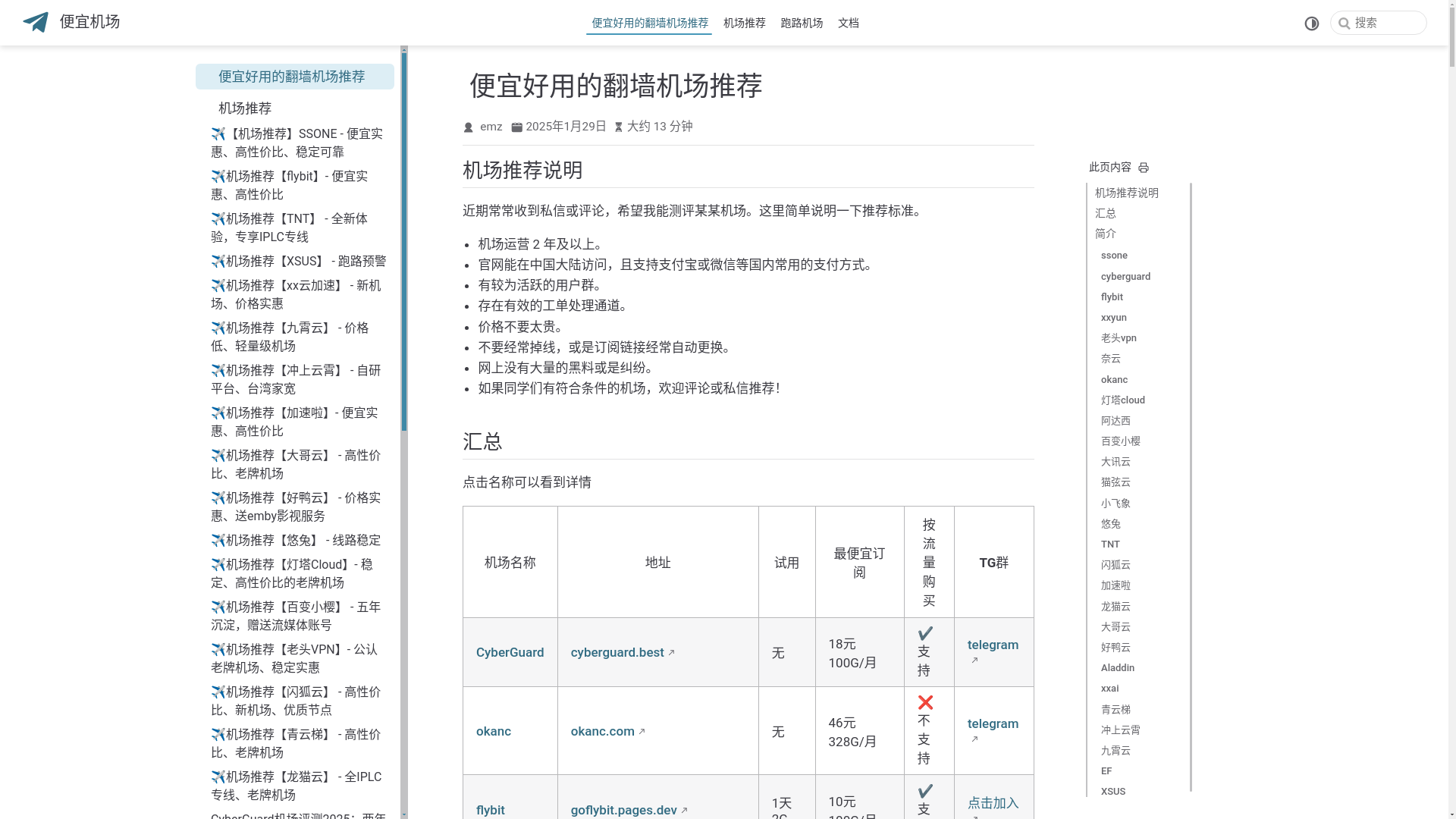Open sidebar article 【百变小樱】五年沉淀

[x=299, y=616]
